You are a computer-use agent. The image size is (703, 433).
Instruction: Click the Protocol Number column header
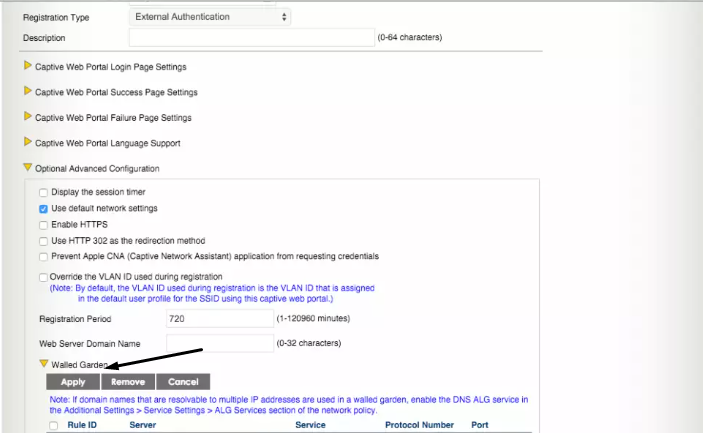[420, 425]
